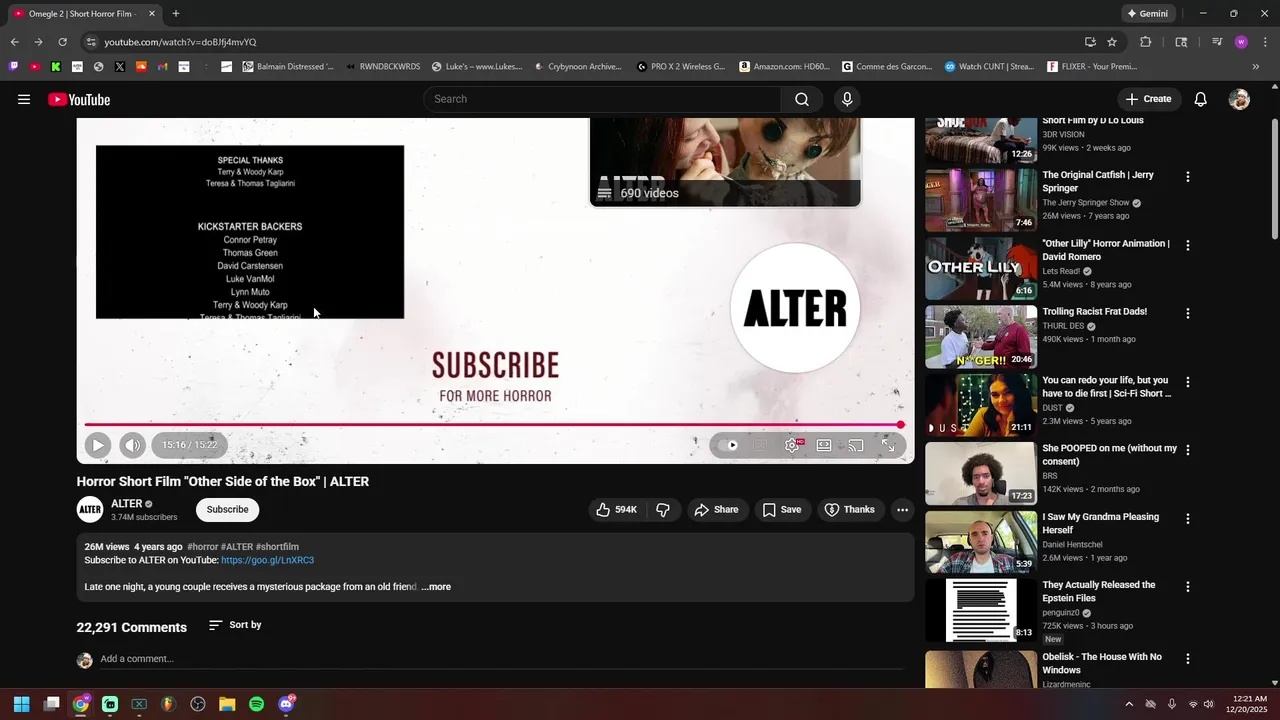Viewport: 1280px width, 720px height.
Task: Go to YouTube home via the logo
Action: coord(79,99)
